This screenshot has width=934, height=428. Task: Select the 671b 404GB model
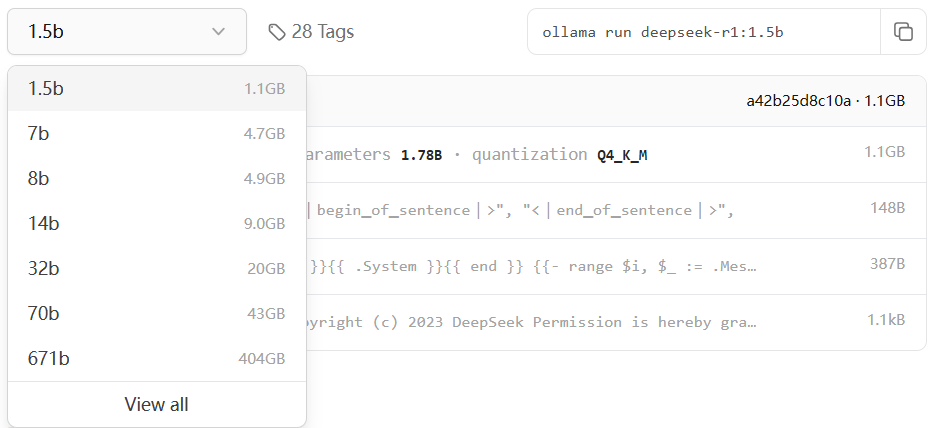tap(156, 358)
